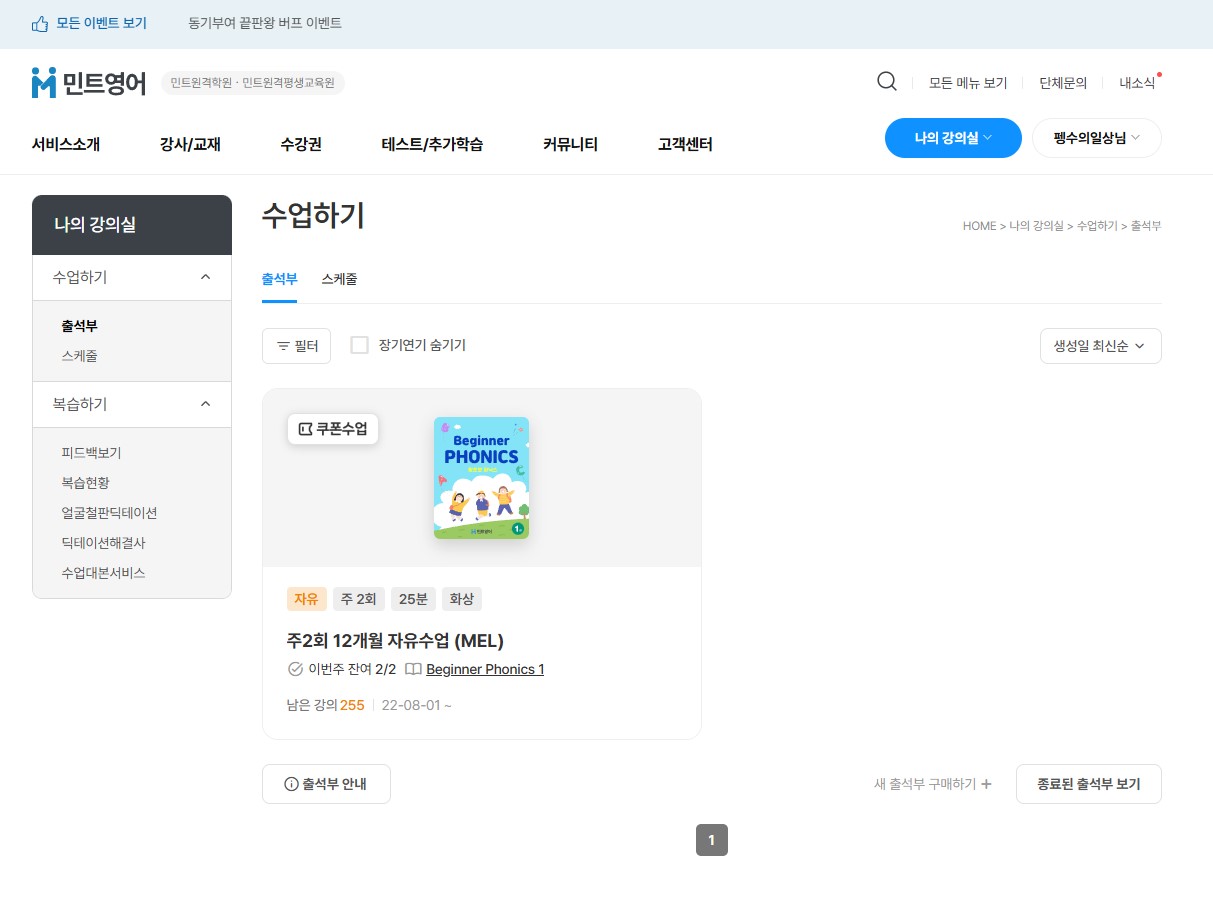Screen dimensions: 1213x912
Task: Open the 생성일 최신순 sort dropdown
Action: [x=1100, y=346]
